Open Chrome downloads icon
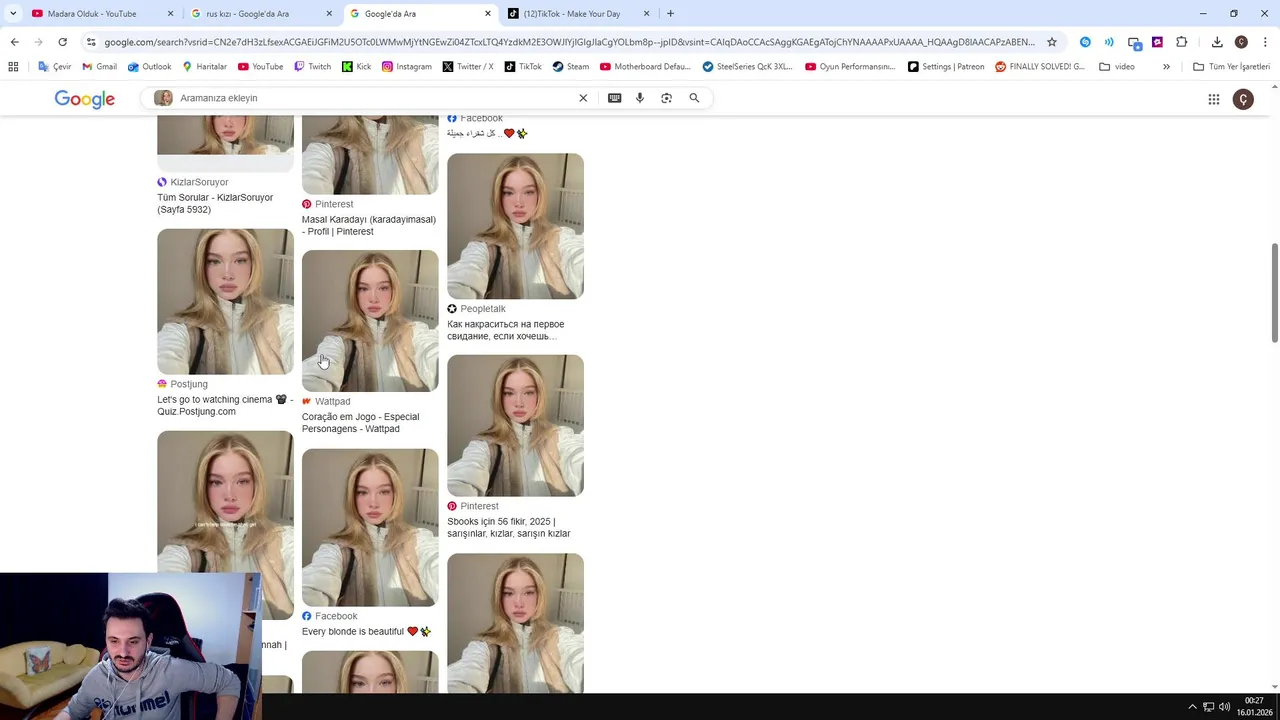The width and height of the screenshot is (1280, 720). point(1217,42)
